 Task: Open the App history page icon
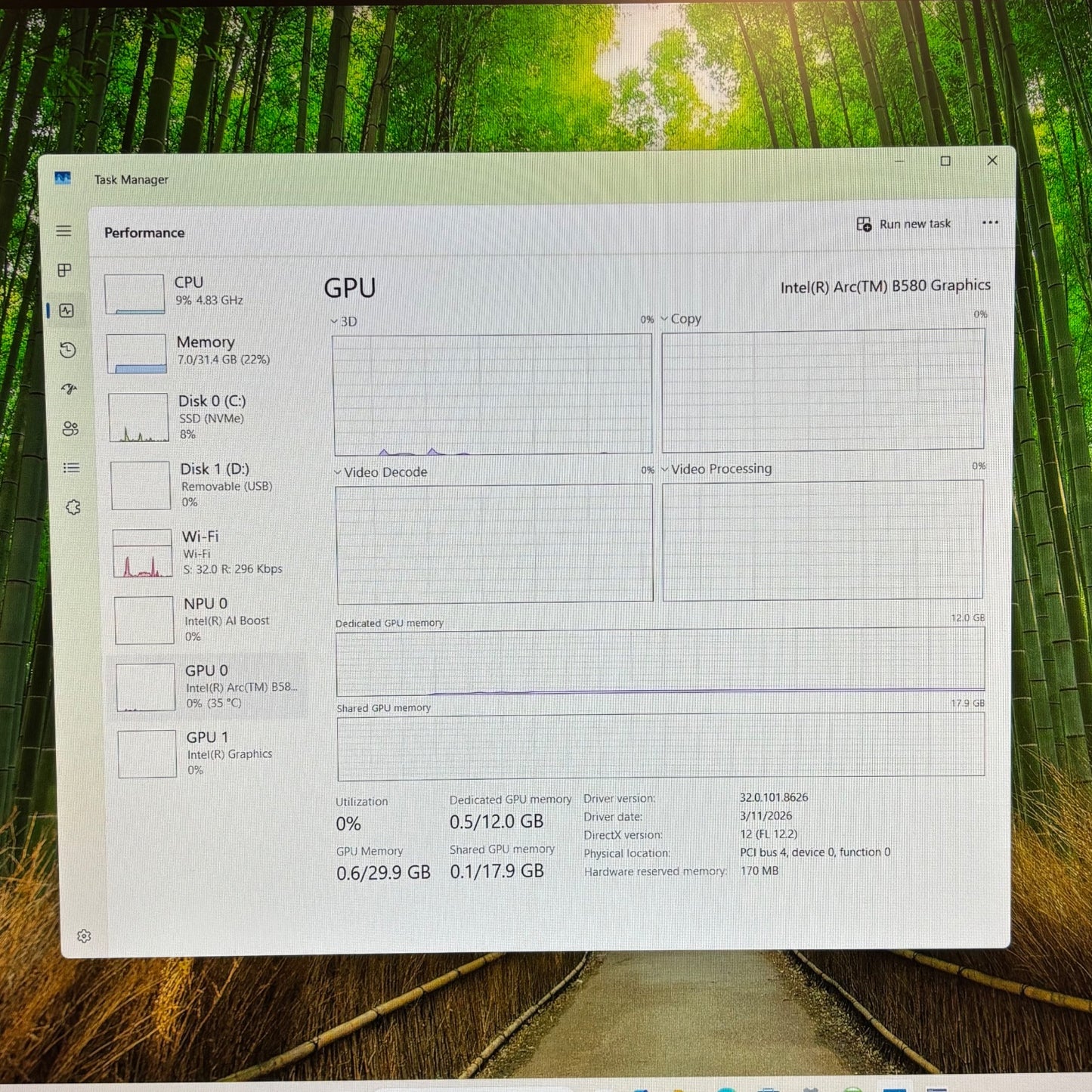tap(68, 350)
